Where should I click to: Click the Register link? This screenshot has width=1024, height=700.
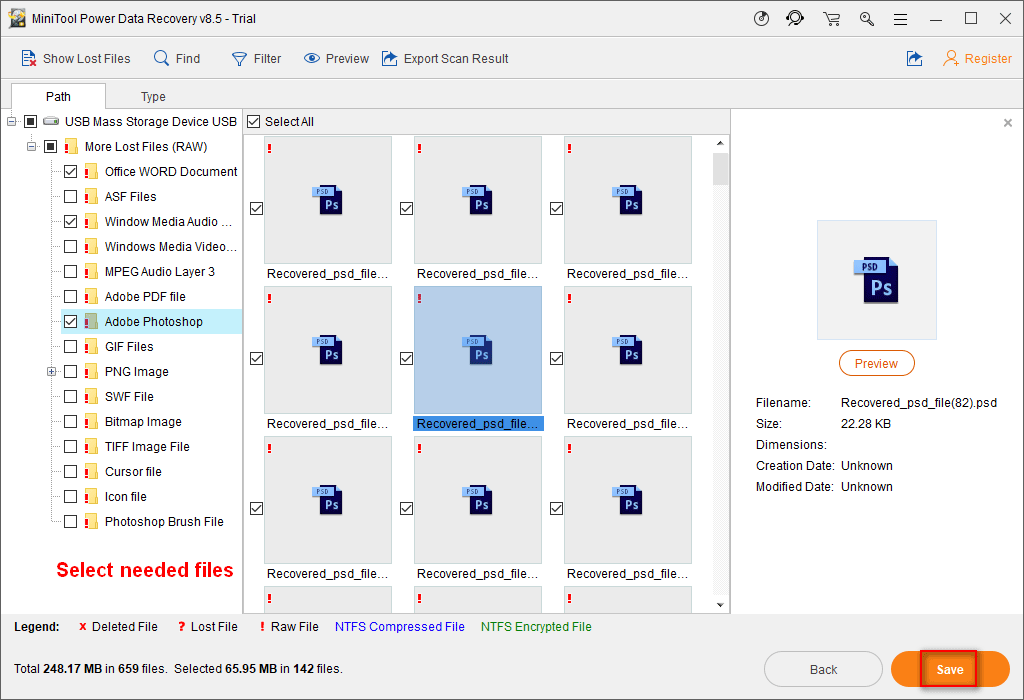click(988, 59)
